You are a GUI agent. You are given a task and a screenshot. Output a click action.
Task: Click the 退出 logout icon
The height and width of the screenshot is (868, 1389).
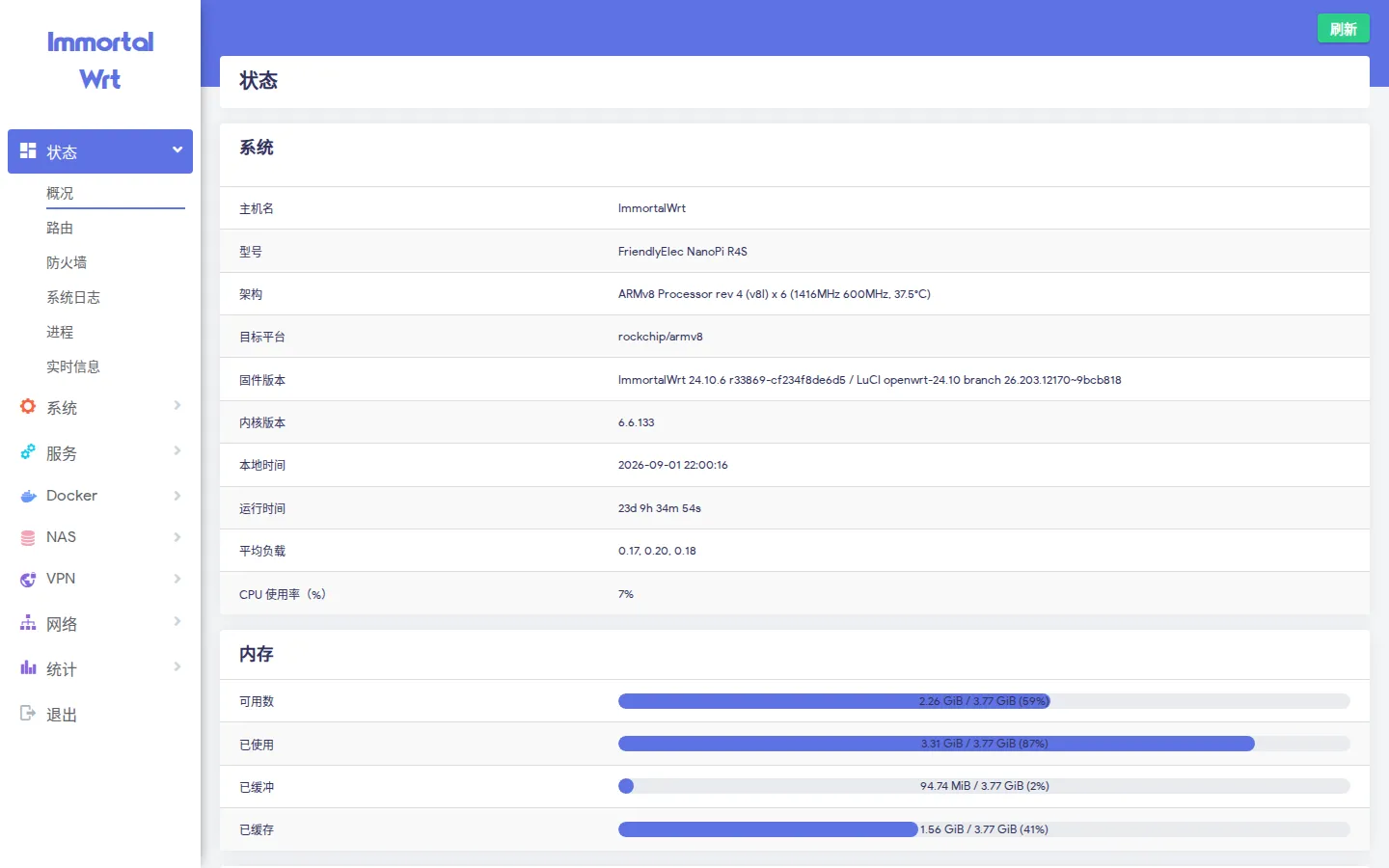pos(28,714)
